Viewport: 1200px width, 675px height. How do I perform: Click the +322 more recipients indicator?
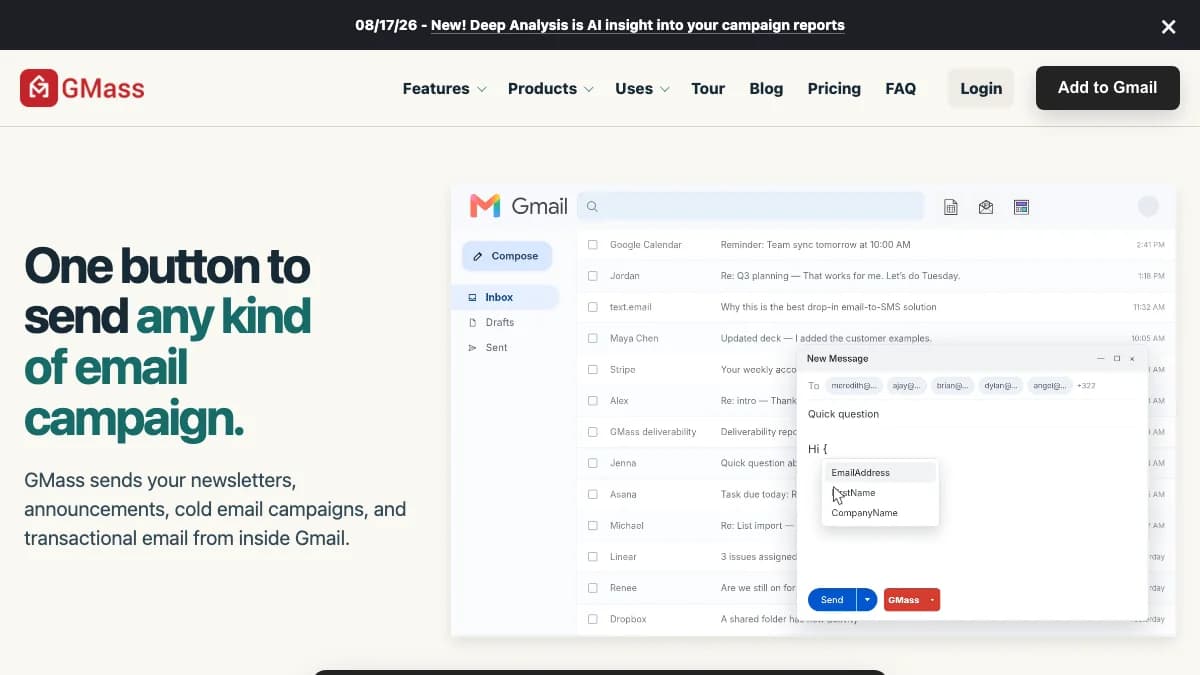click(x=1086, y=385)
